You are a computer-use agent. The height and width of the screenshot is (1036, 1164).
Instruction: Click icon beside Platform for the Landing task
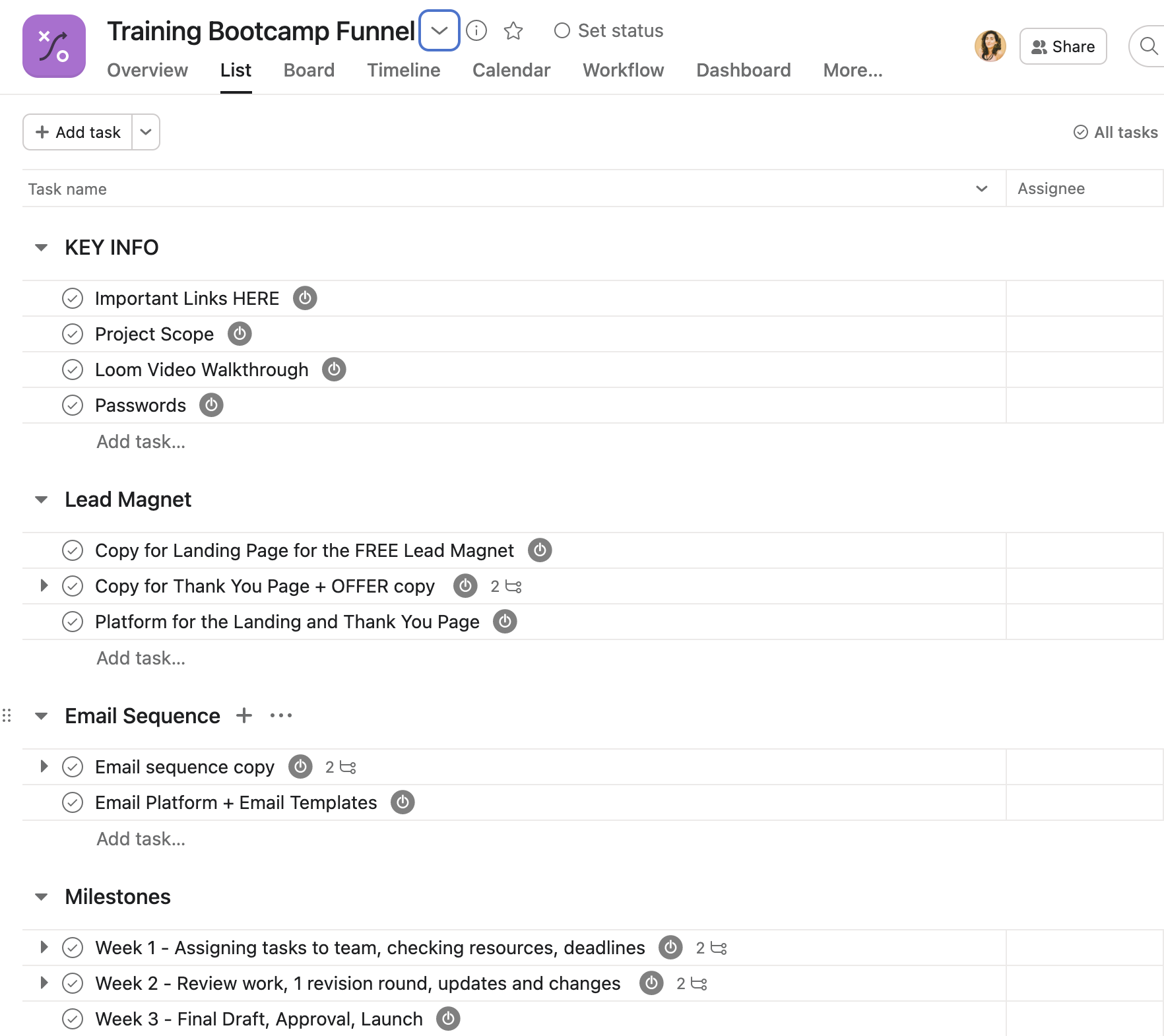[x=505, y=622]
